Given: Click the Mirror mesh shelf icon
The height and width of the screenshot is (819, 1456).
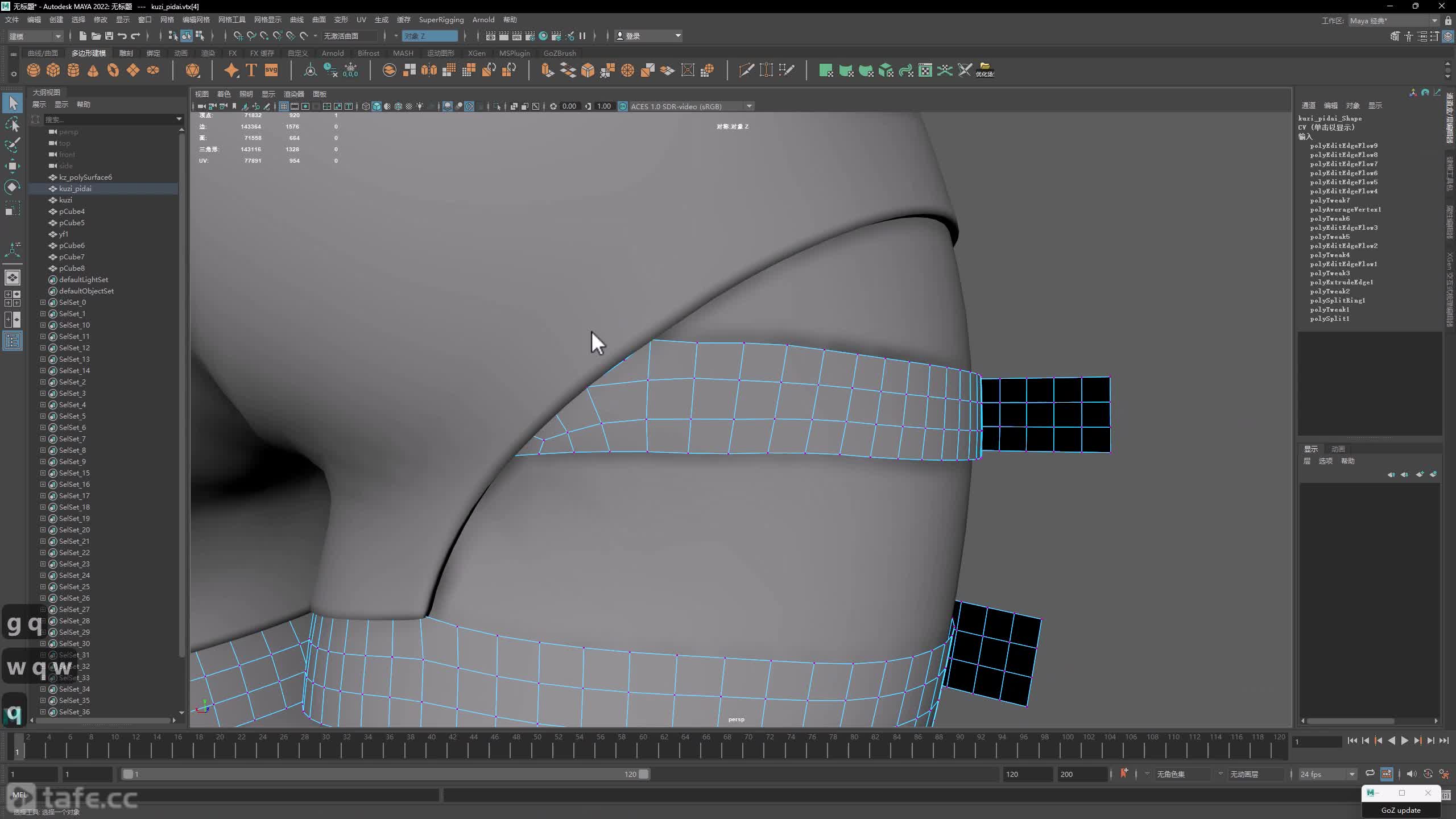Looking at the screenshot, I should 429,70.
